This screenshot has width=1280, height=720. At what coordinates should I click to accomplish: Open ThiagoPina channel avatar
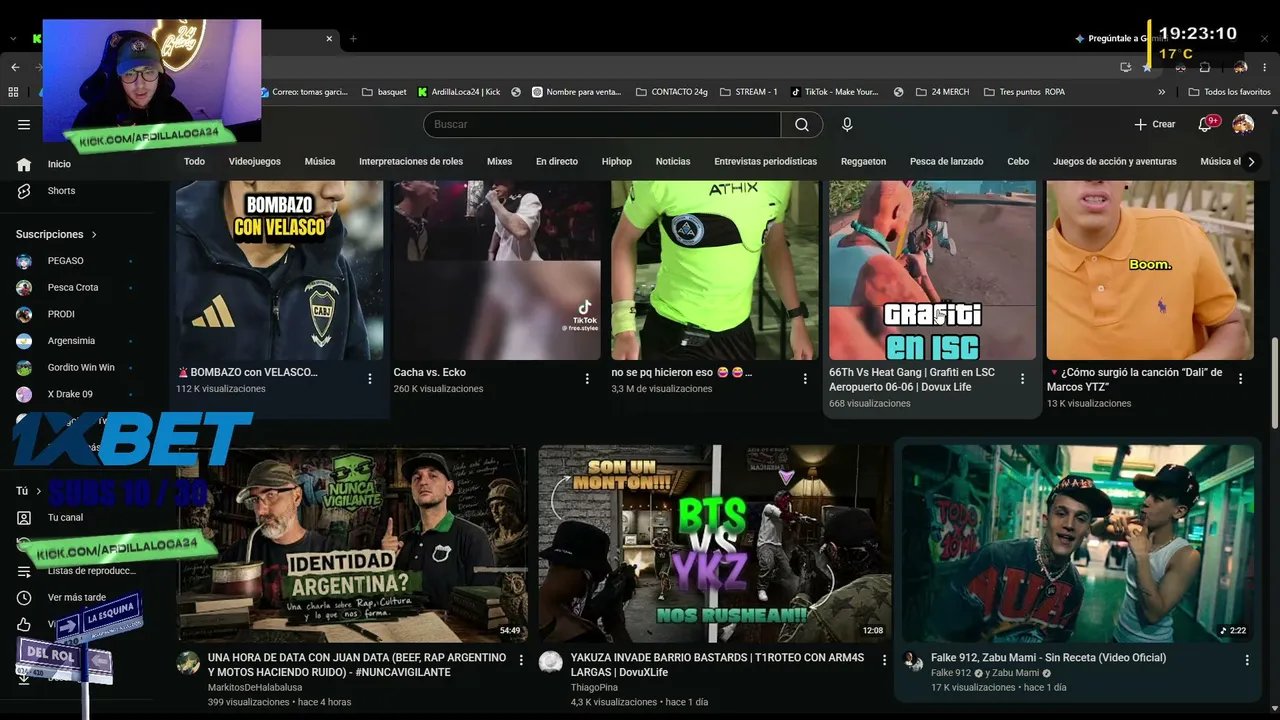pyautogui.click(x=550, y=662)
